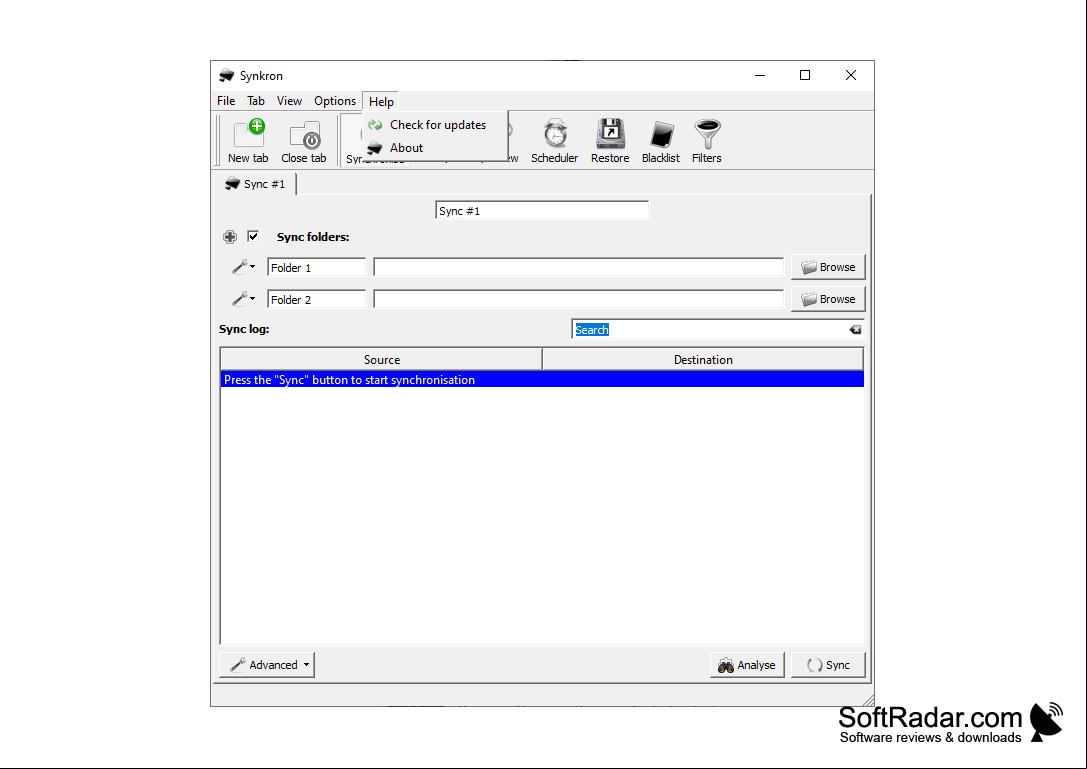
Task: Click the Folder 2 label field
Action: pyautogui.click(x=316, y=299)
